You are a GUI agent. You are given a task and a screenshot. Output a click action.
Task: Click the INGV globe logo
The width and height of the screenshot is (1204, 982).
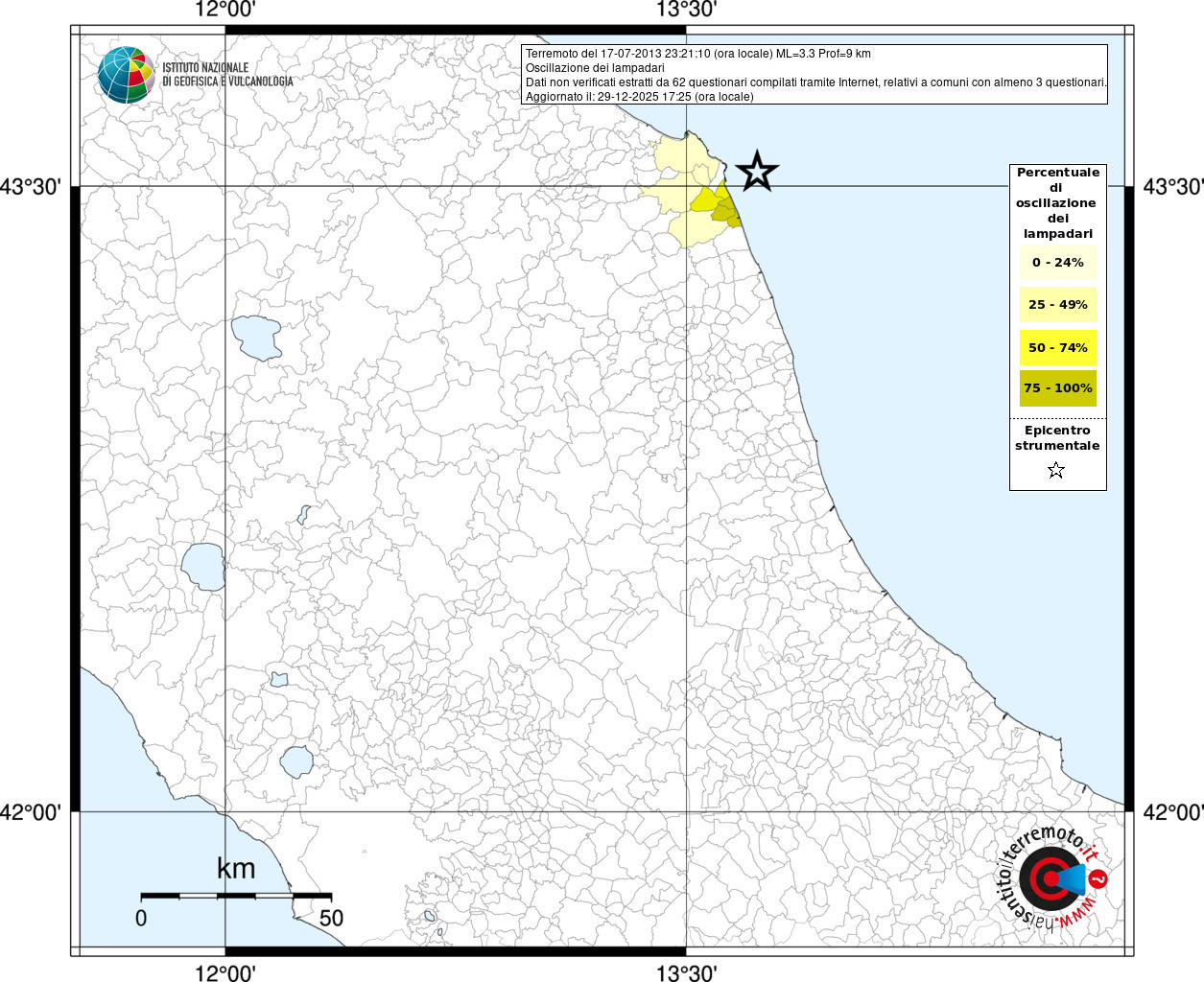point(127,75)
